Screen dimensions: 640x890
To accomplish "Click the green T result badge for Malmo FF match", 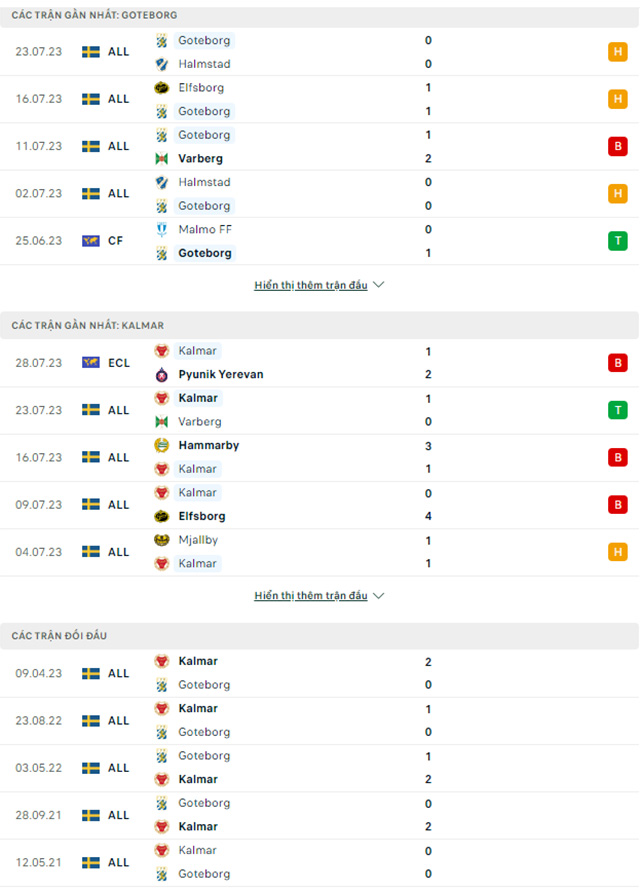I will coord(617,241).
